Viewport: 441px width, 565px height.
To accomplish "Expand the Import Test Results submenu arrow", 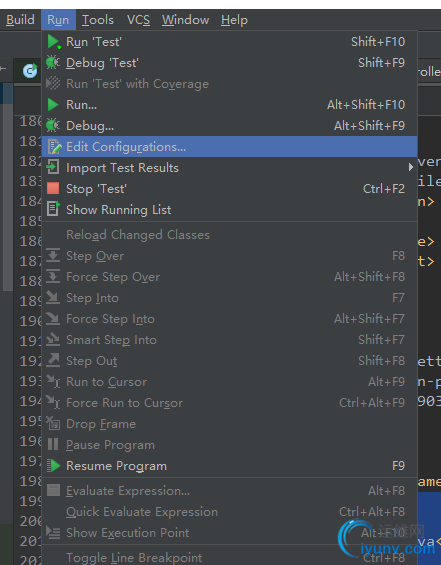I will [410, 168].
